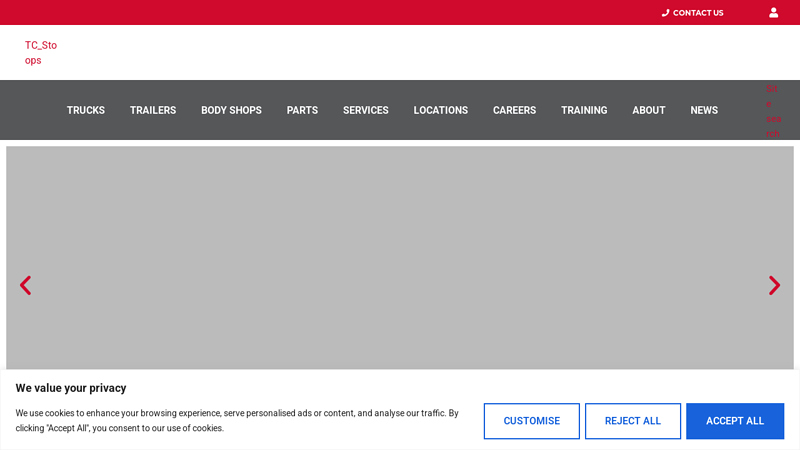The width and height of the screenshot is (800, 450).
Task: View the News page
Action: tap(704, 111)
